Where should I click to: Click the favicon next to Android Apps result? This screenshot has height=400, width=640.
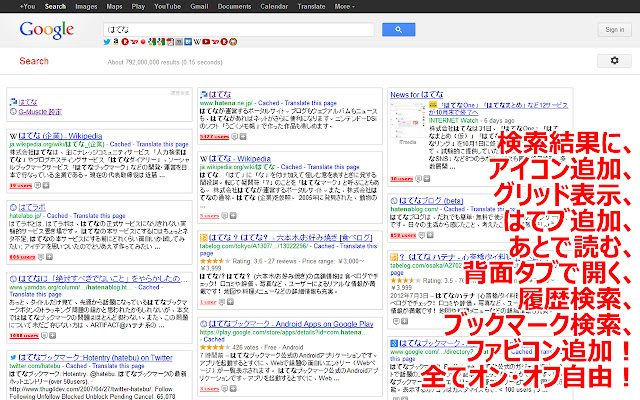pyautogui.click(x=204, y=296)
